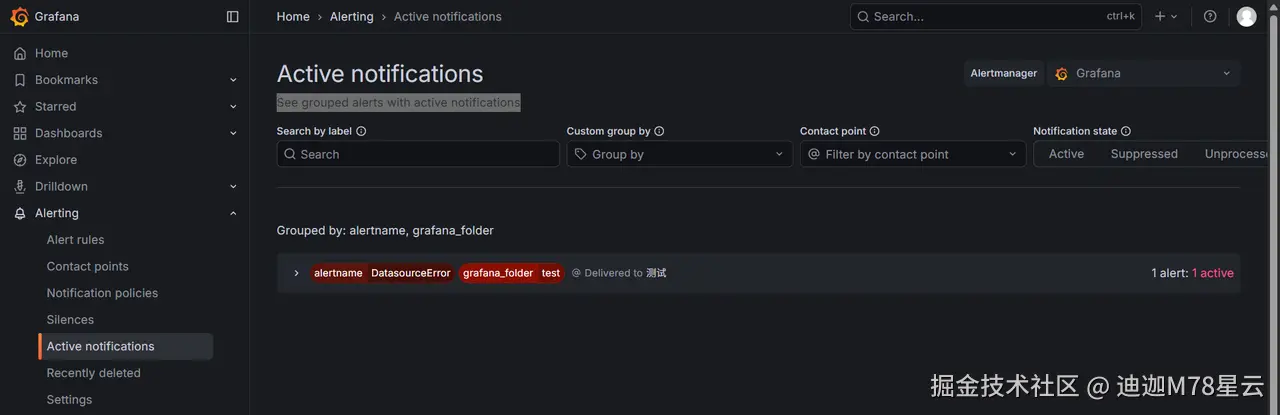Select the Active notification state option
The height and width of the screenshot is (415, 1280).
tap(1066, 154)
